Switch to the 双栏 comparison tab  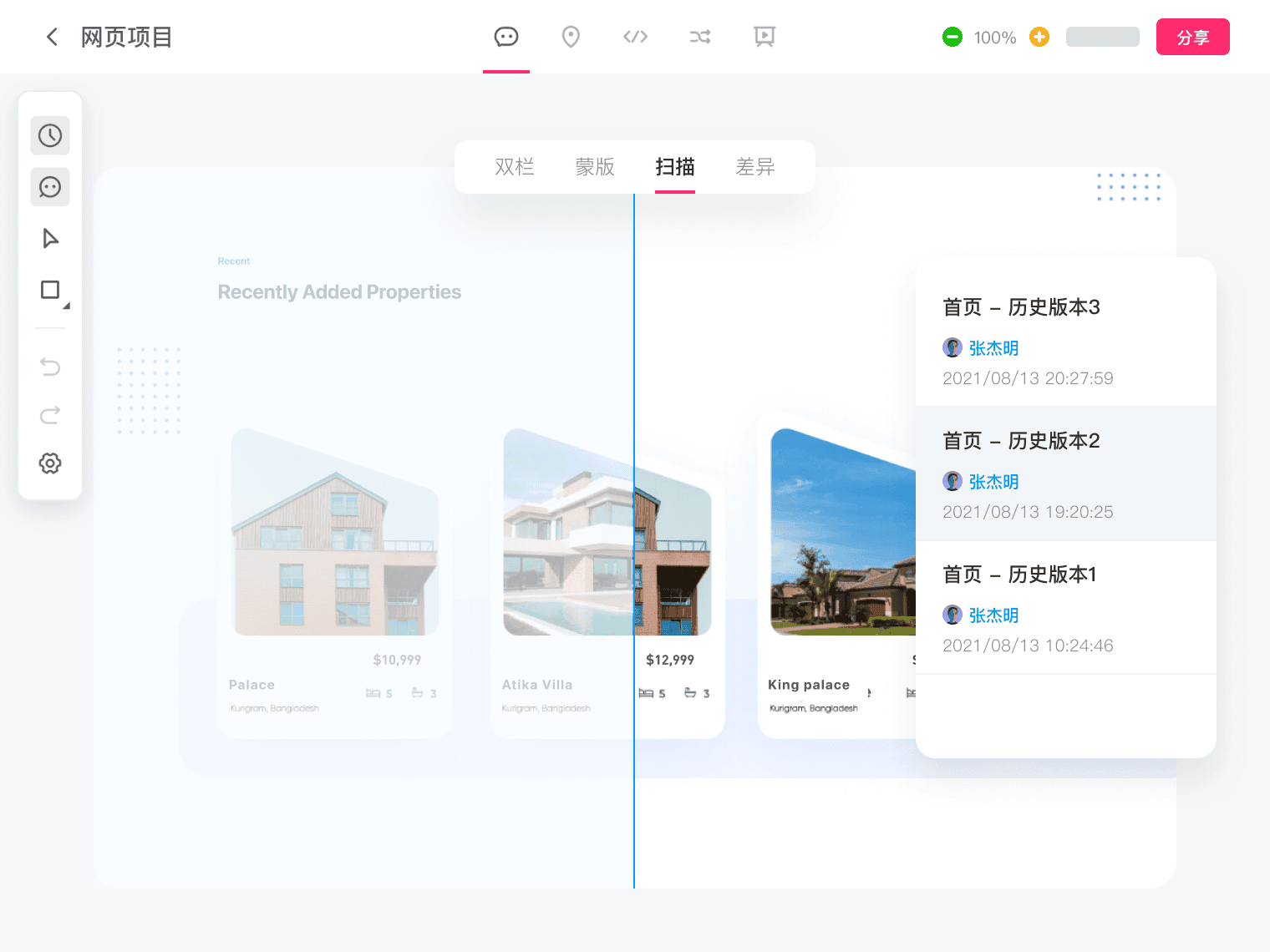point(515,167)
